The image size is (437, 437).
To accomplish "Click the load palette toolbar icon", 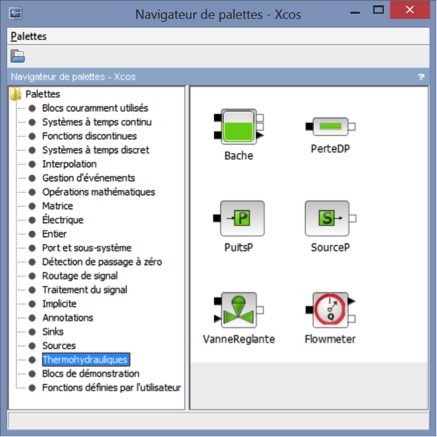I will pos(18,56).
